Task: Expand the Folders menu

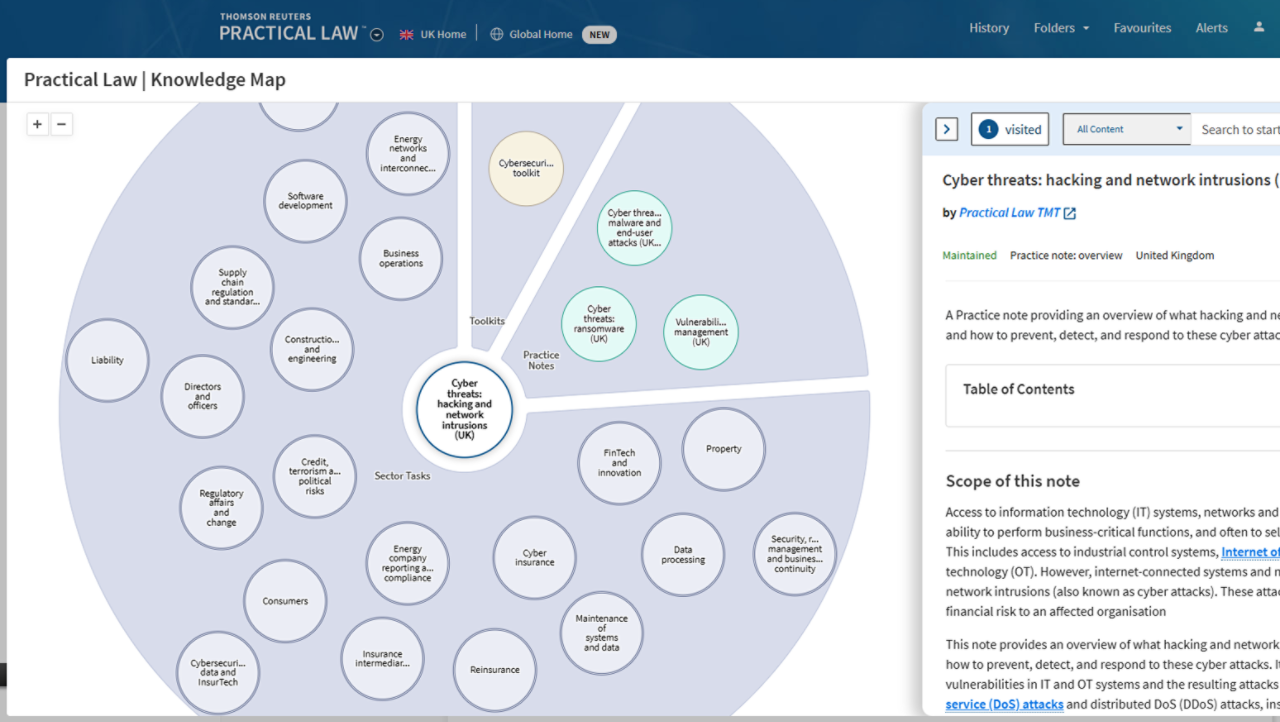Action: point(1061,28)
